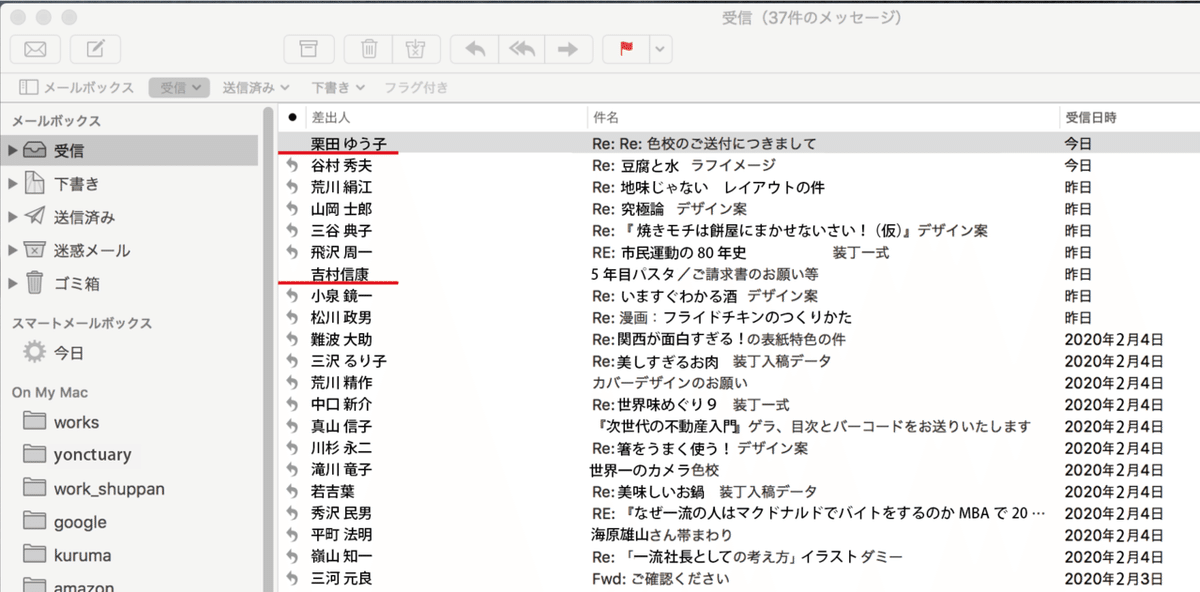
Task: Reply all using the double-arrow icon
Action: click(x=521, y=48)
